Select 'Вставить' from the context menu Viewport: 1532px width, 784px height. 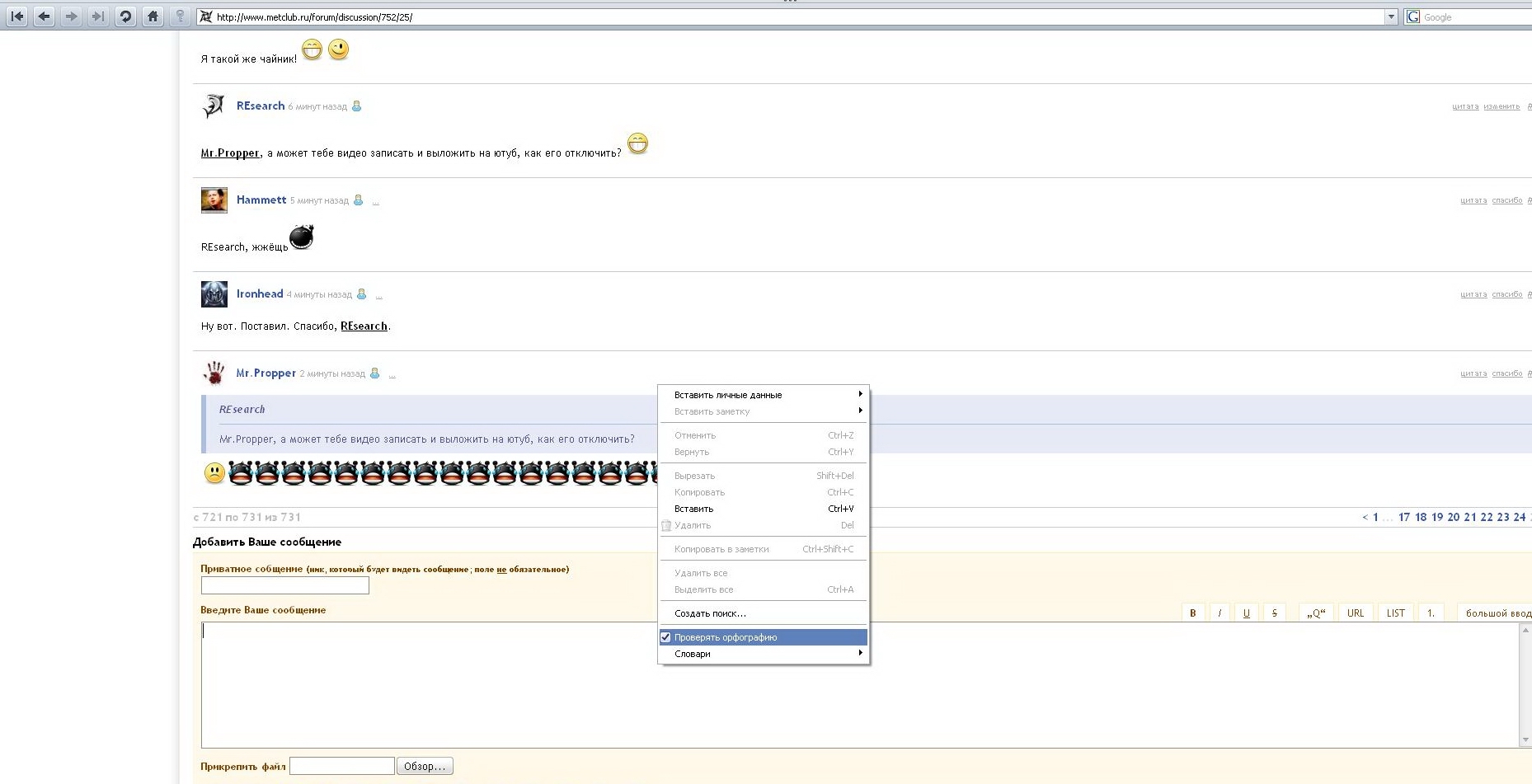693,509
